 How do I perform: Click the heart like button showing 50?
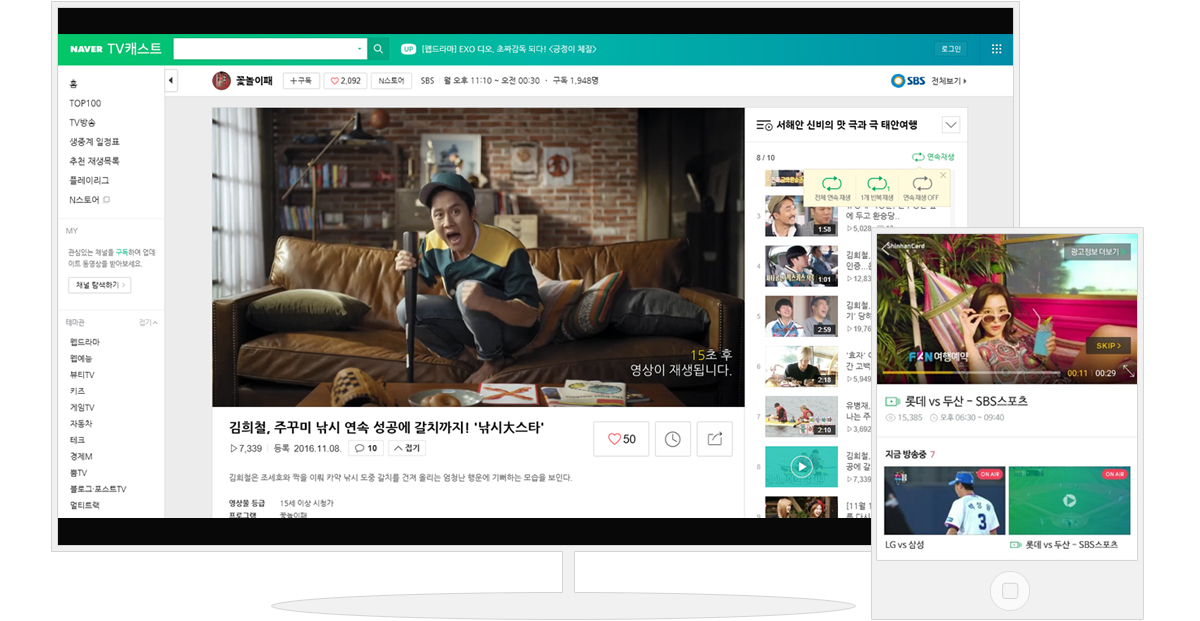621,439
